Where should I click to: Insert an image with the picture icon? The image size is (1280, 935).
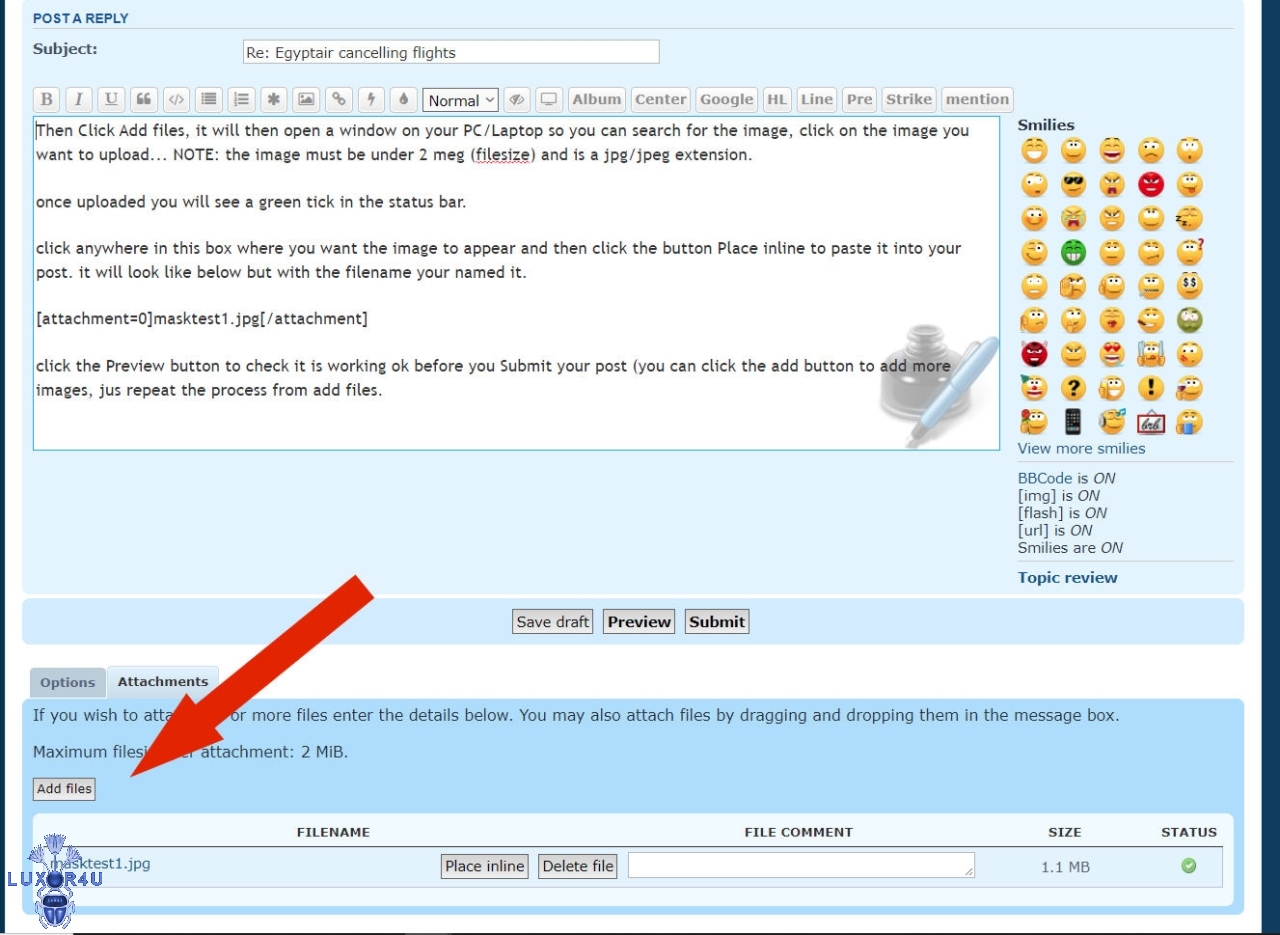click(x=306, y=99)
